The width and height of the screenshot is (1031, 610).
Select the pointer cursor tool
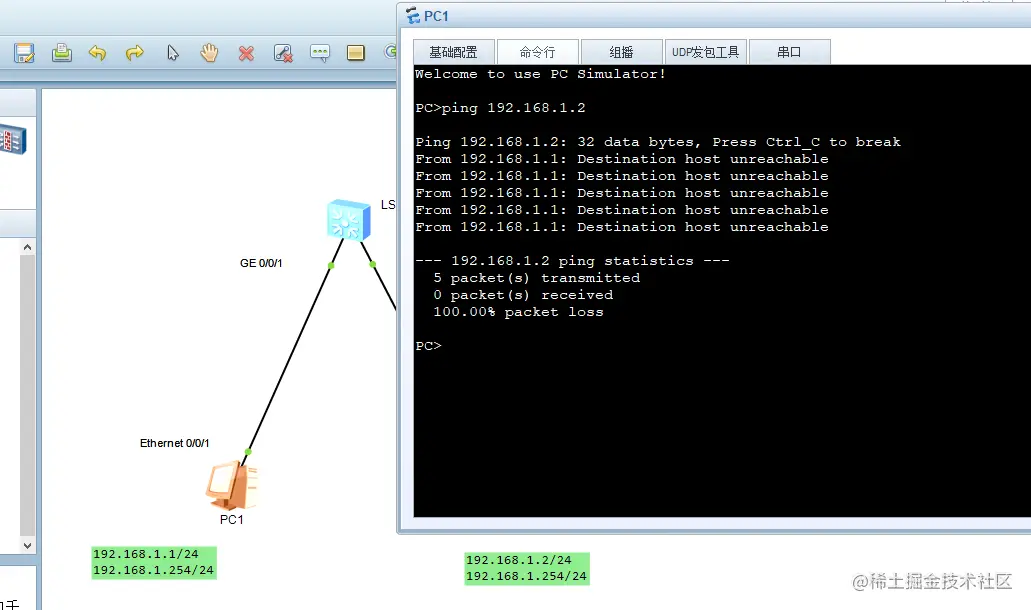click(x=172, y=53)
